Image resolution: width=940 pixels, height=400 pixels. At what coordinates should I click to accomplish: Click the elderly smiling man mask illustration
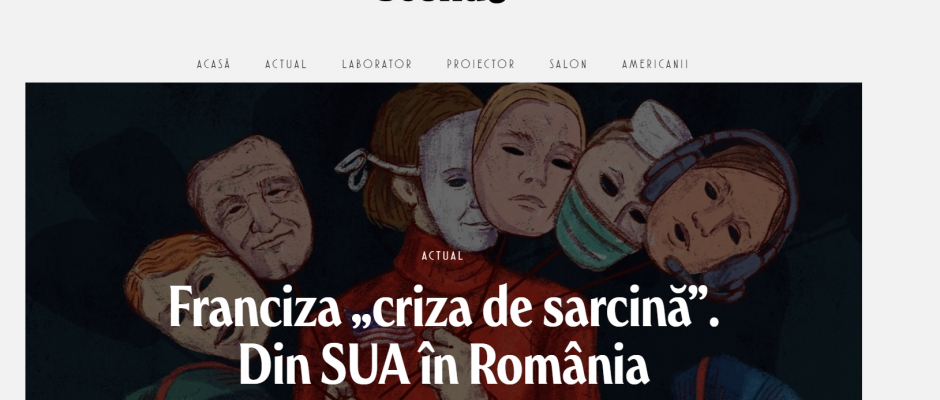[251, 207]
